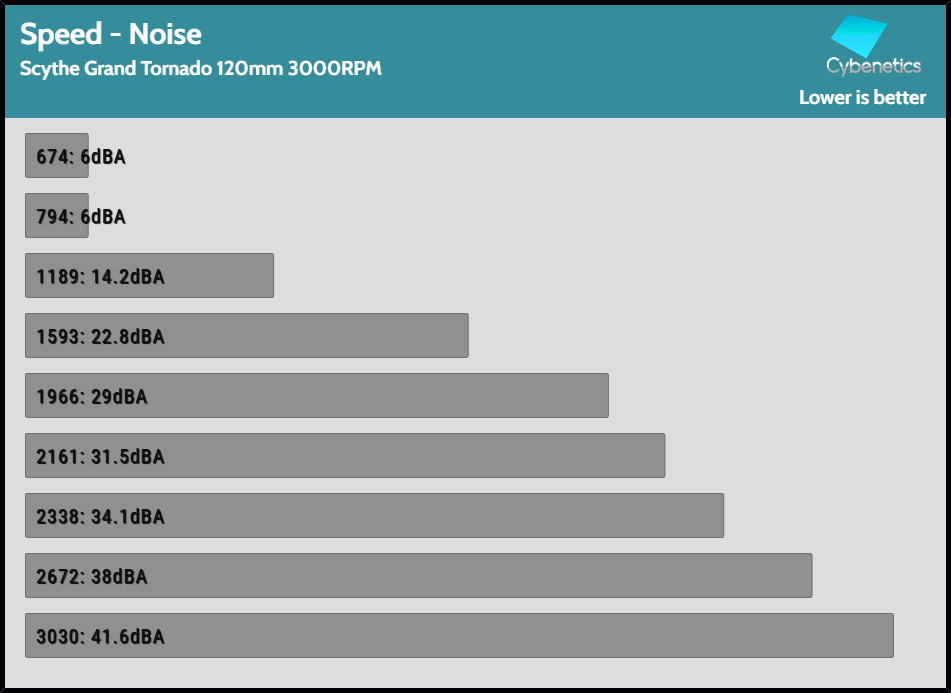Click the '1593: 22.8dBA' label text

[100, 337]
